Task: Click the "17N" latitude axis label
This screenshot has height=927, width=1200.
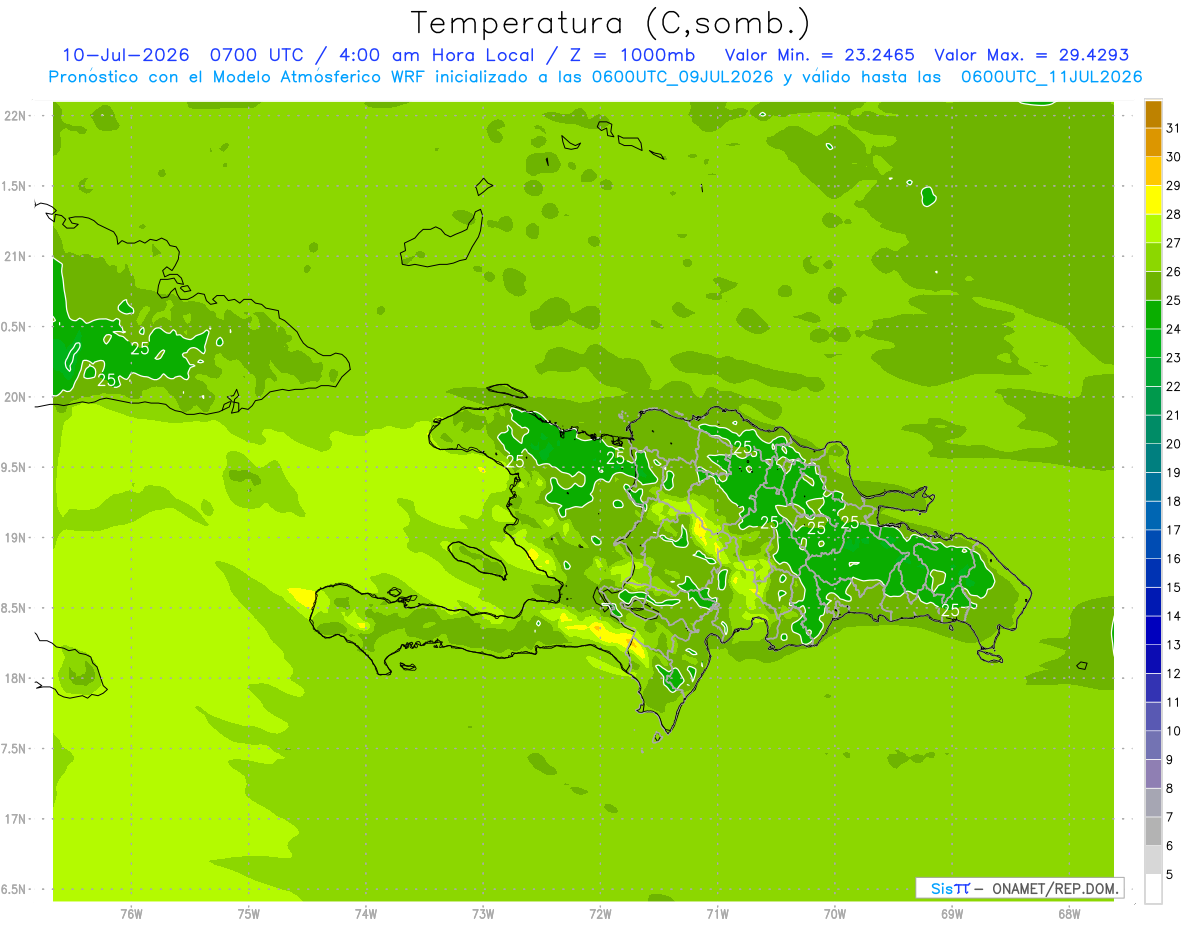Action: coord(17,819)
